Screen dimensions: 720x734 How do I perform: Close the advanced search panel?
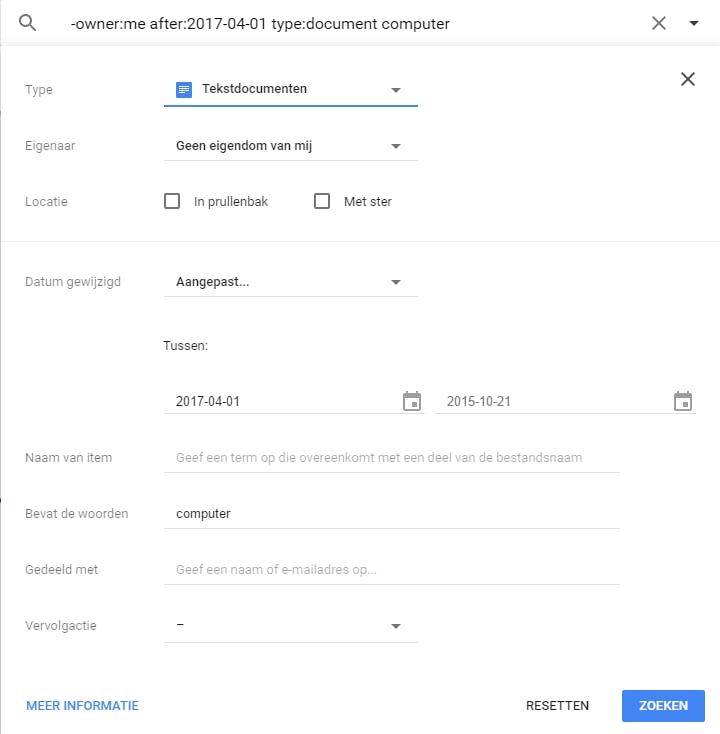[x=687, y=80]
